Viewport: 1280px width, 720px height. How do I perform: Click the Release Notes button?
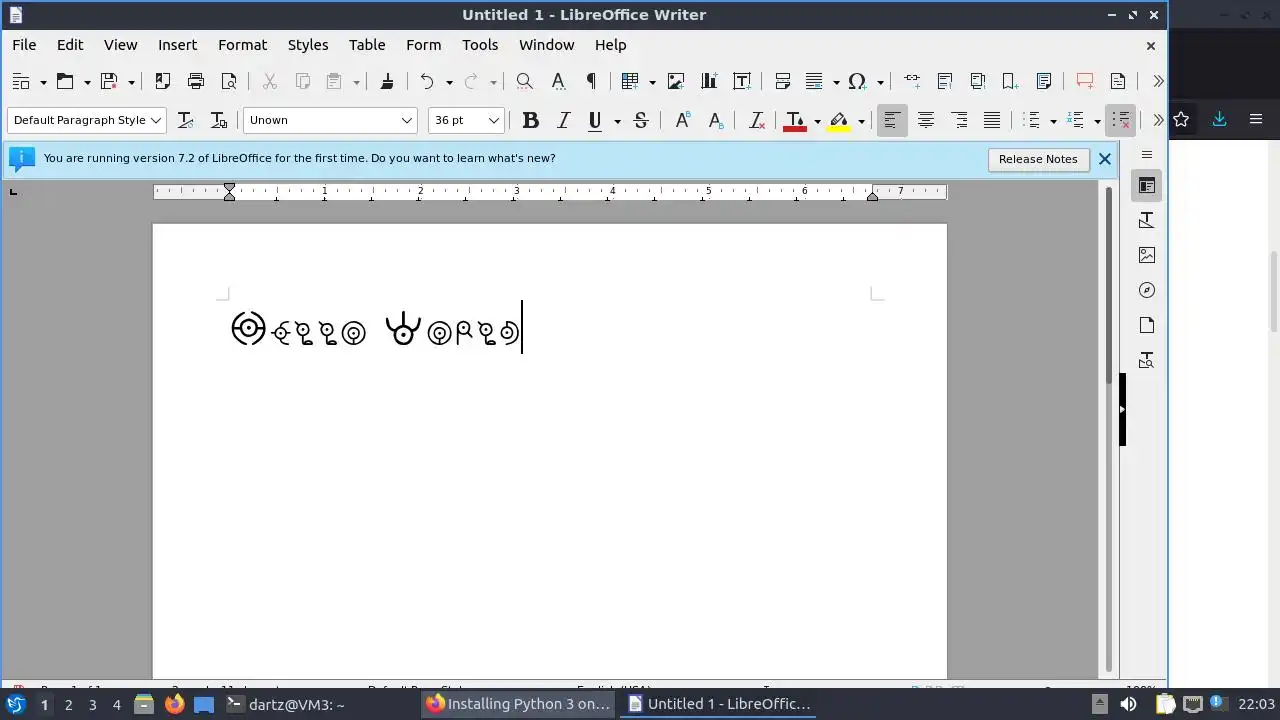coord(1038,159)
